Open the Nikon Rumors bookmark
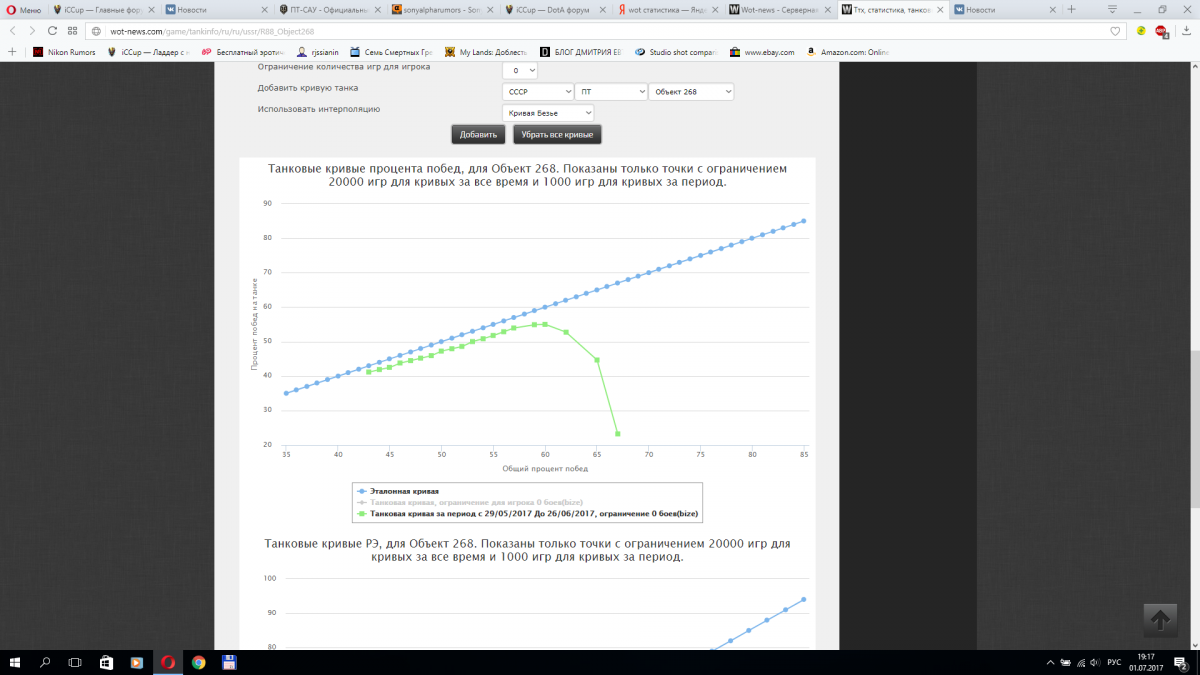 click(64, 52)
